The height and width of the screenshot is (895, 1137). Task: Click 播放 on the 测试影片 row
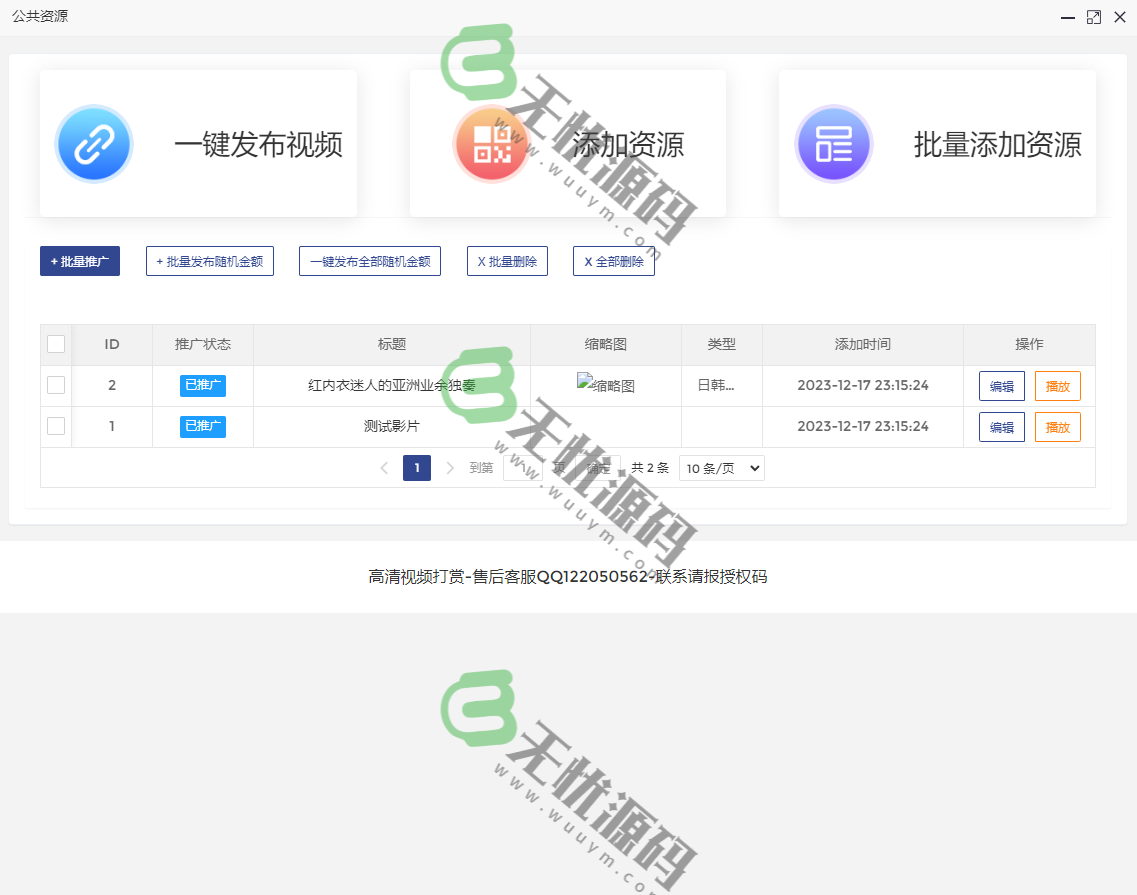pos(1057,426)
